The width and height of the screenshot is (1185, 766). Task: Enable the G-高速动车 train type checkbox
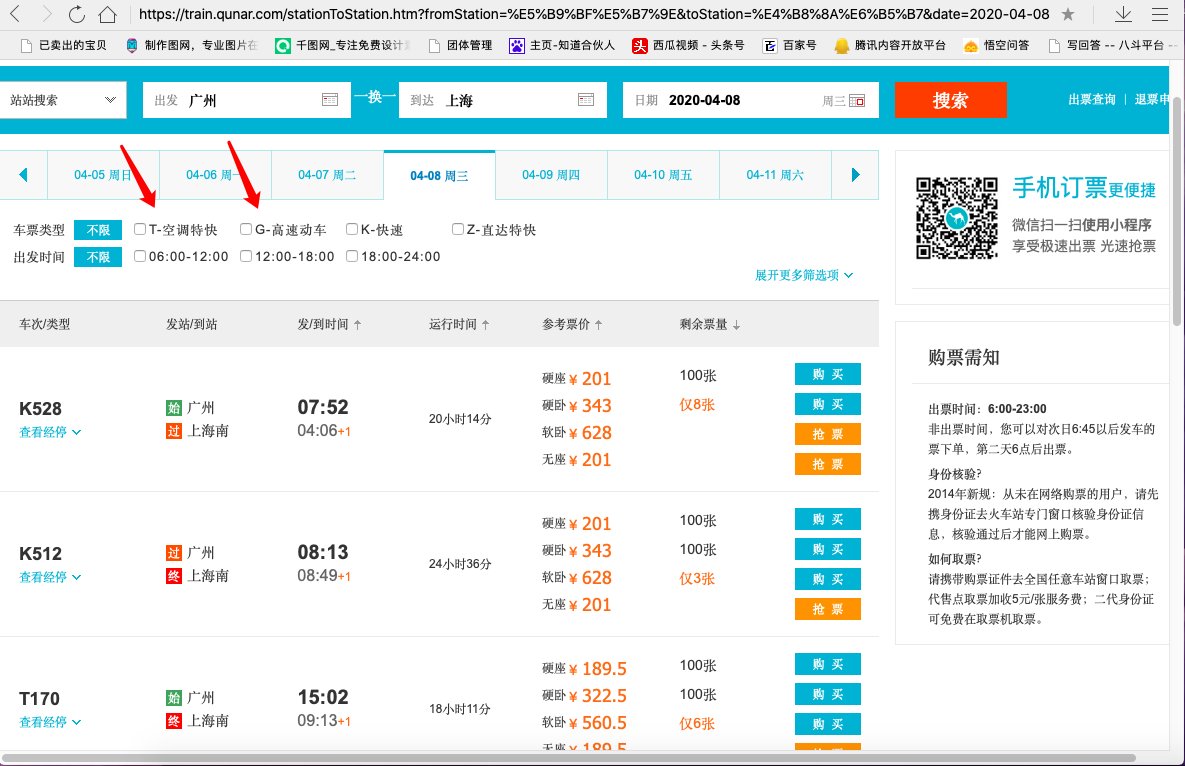tap(246, 229)
